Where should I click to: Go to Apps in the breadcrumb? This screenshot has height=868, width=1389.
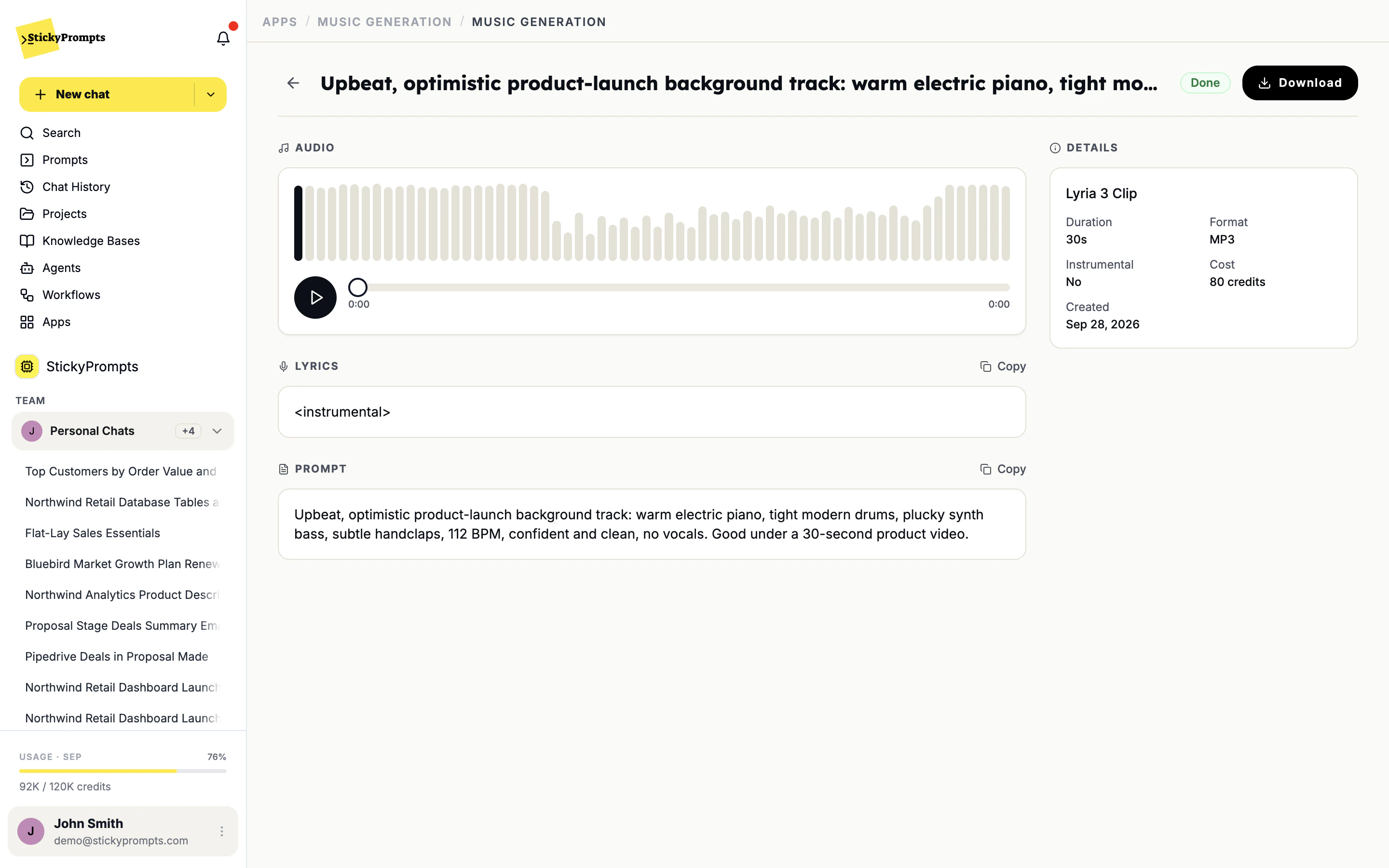click(280, 22)
